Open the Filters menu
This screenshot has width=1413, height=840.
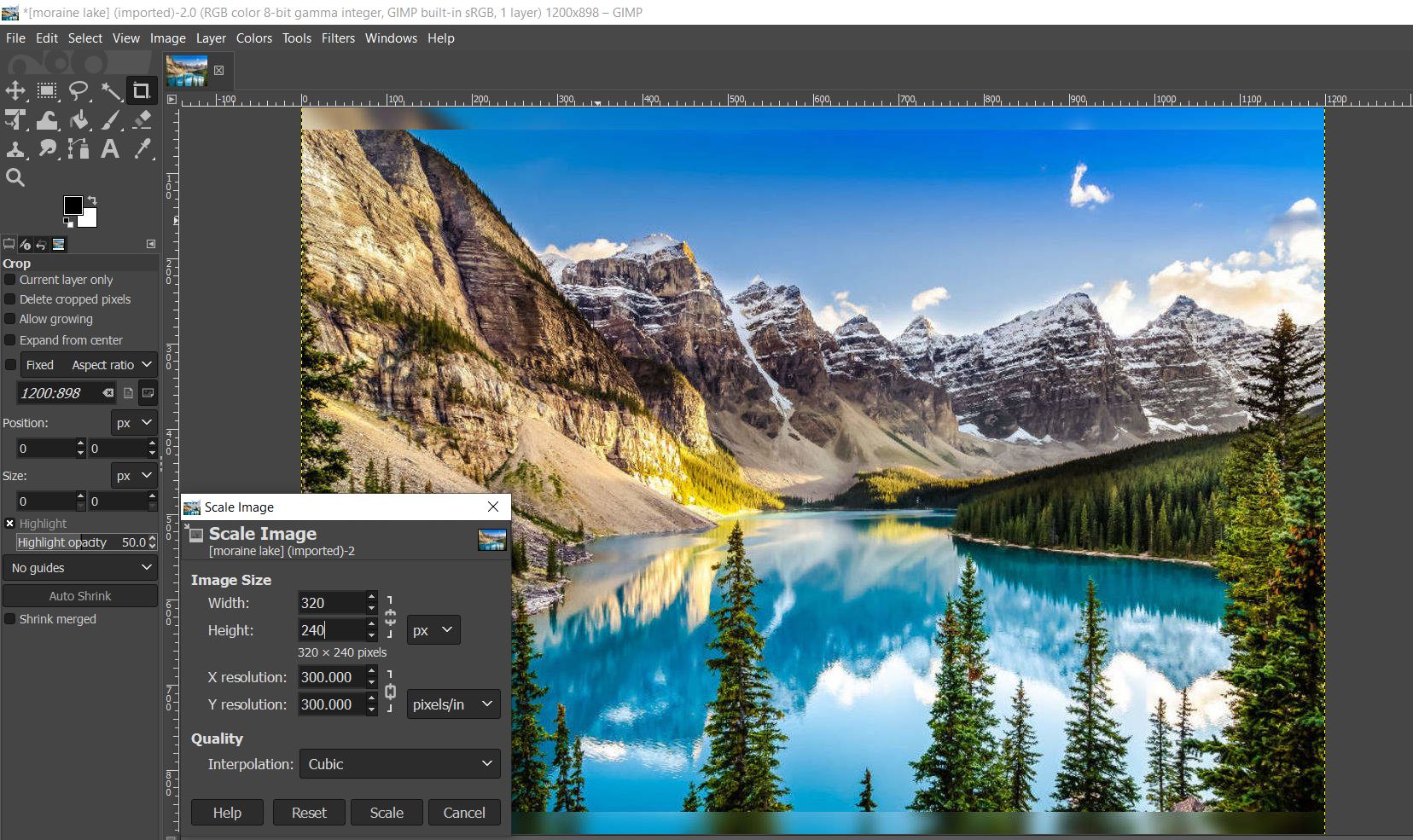click(x=338, y=38)
